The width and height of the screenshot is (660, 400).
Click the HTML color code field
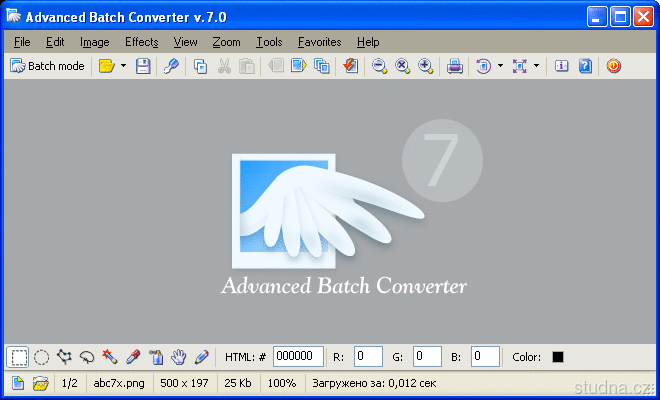(x=298, y=357)
